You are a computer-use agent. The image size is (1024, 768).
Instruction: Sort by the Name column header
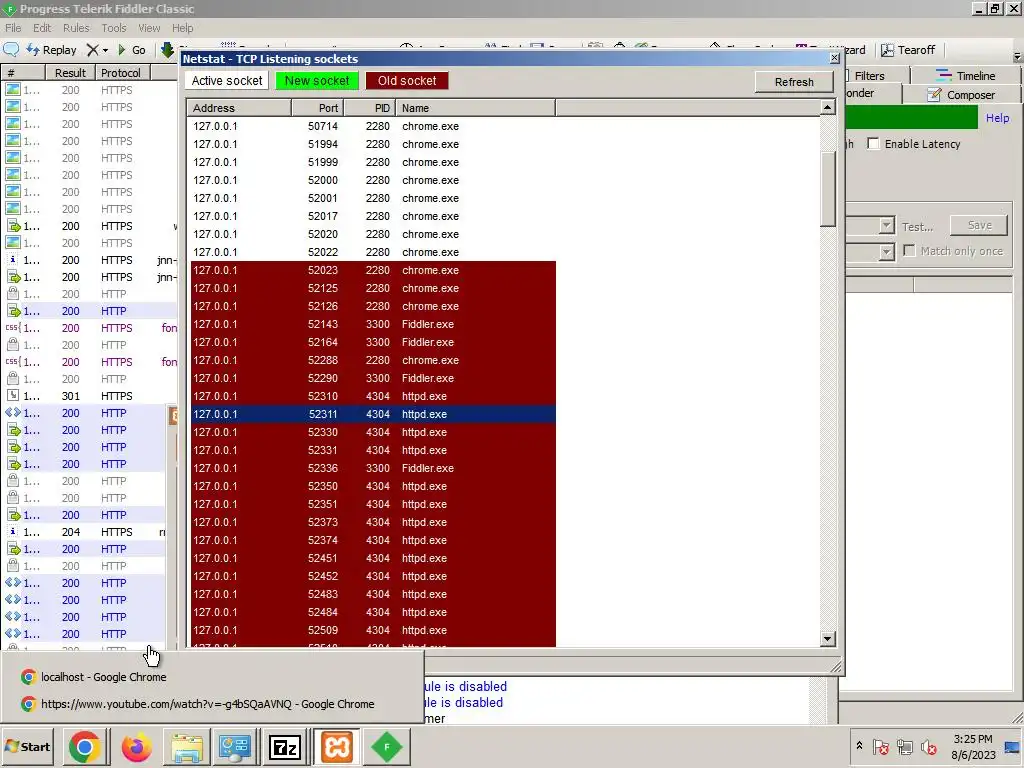click(475, 108)
